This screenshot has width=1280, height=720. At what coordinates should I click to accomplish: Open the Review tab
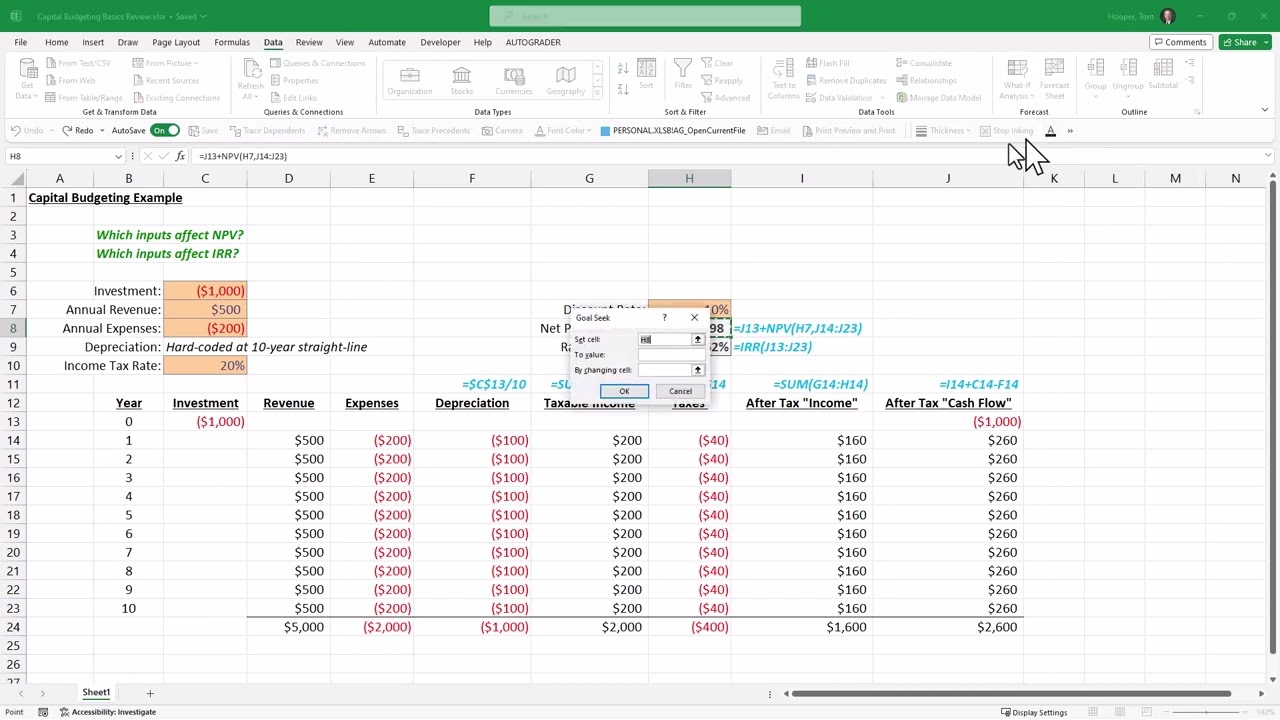point(309,42)
